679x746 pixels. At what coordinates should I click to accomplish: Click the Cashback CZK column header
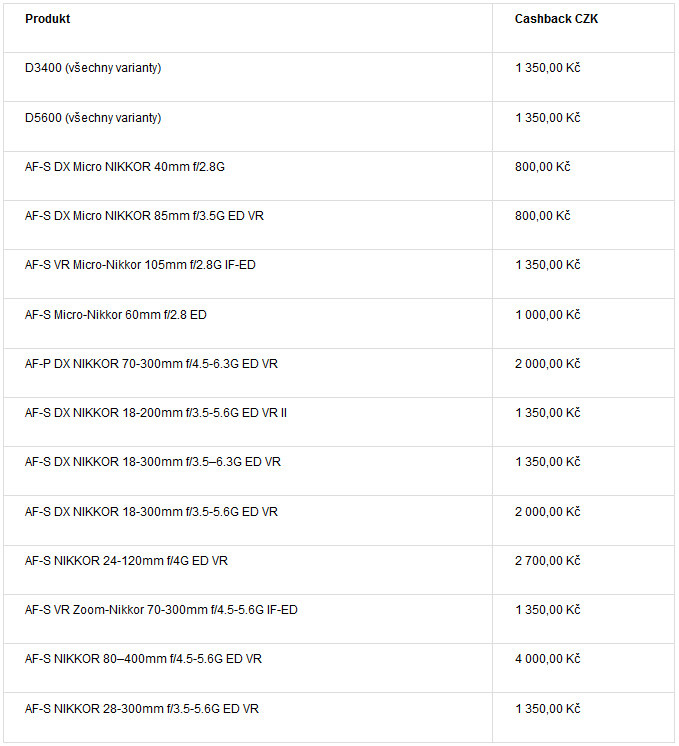(556, 19)
